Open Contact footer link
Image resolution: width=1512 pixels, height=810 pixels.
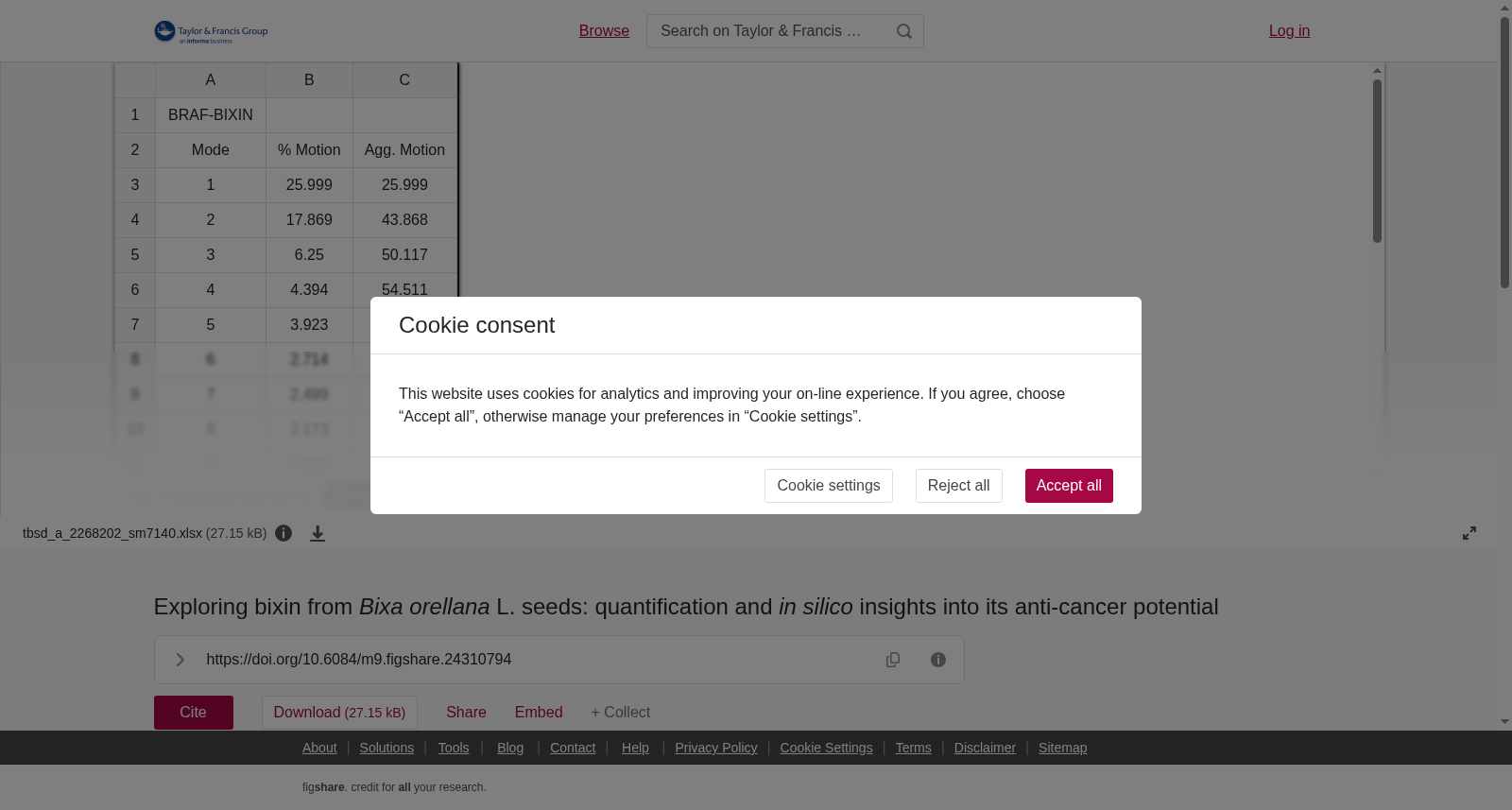coord(573,748)
